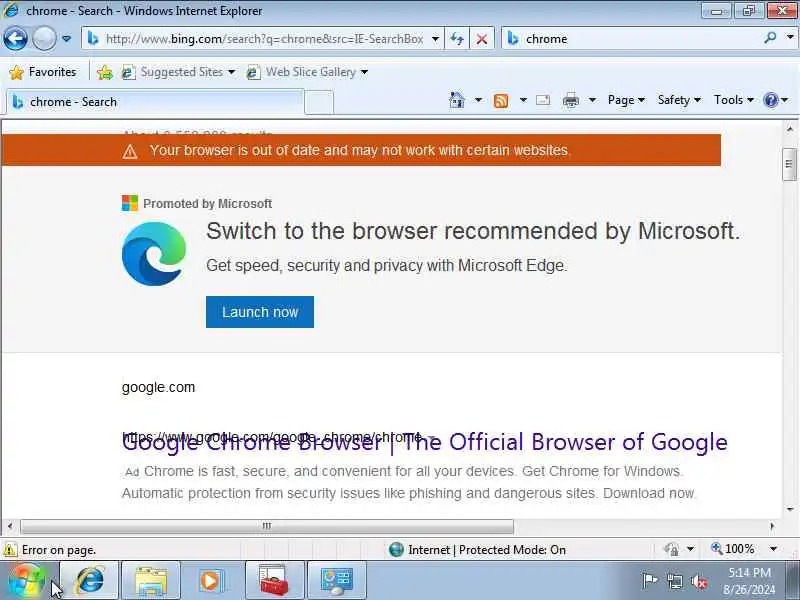Expand the Home button dropdown arrow
Viewport: 800px width, 600px height.
coord(478,100)
